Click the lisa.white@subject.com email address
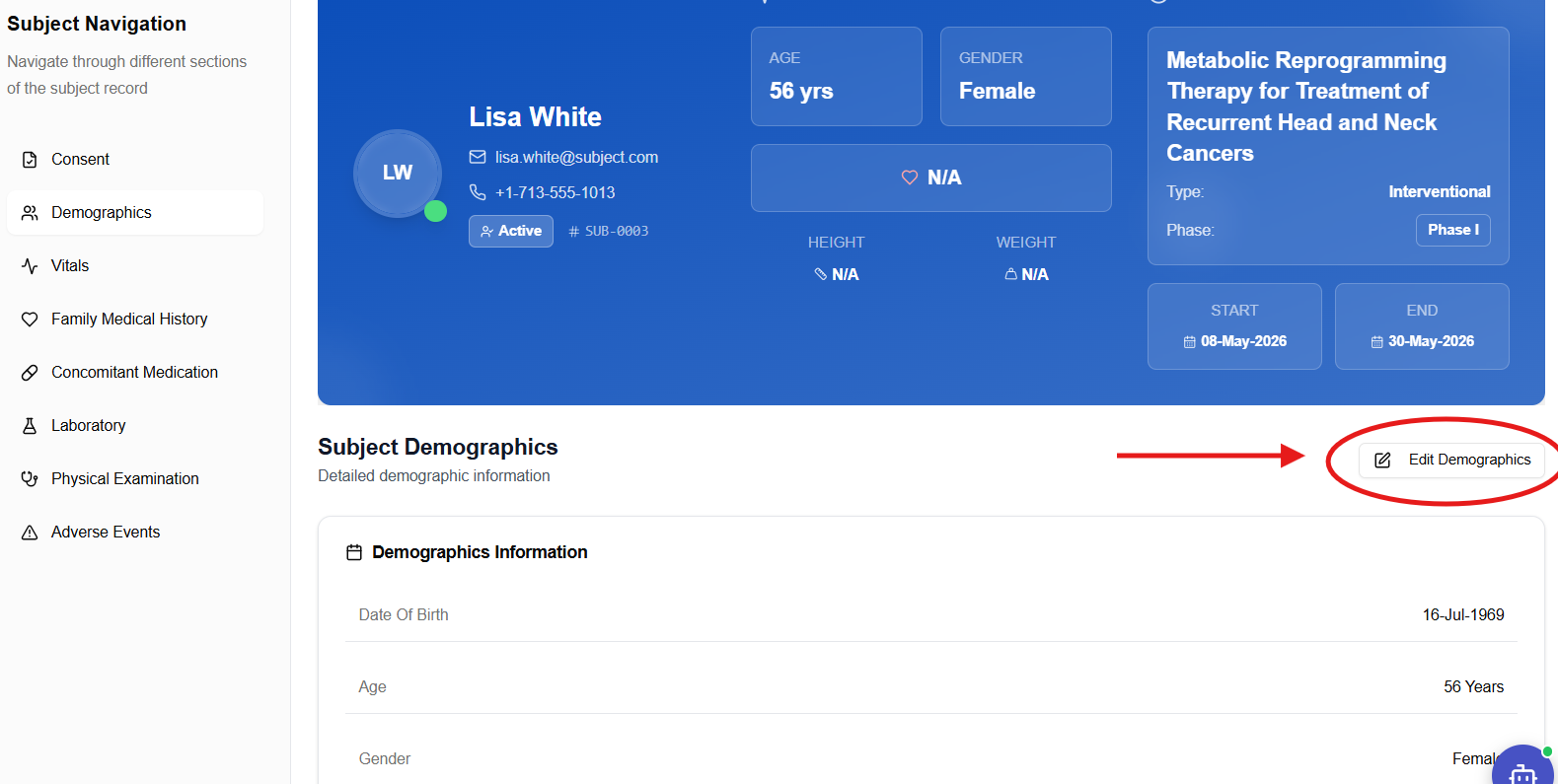This screenshot has height=784, width=1558. click(576, 157)
